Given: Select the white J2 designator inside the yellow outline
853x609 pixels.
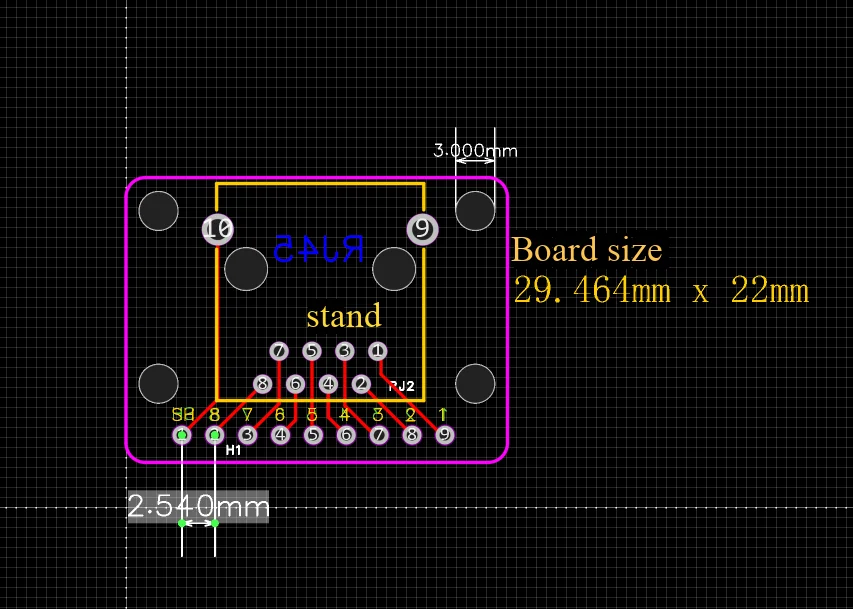Looking at the screenshot, I should [x=401, y=386].
